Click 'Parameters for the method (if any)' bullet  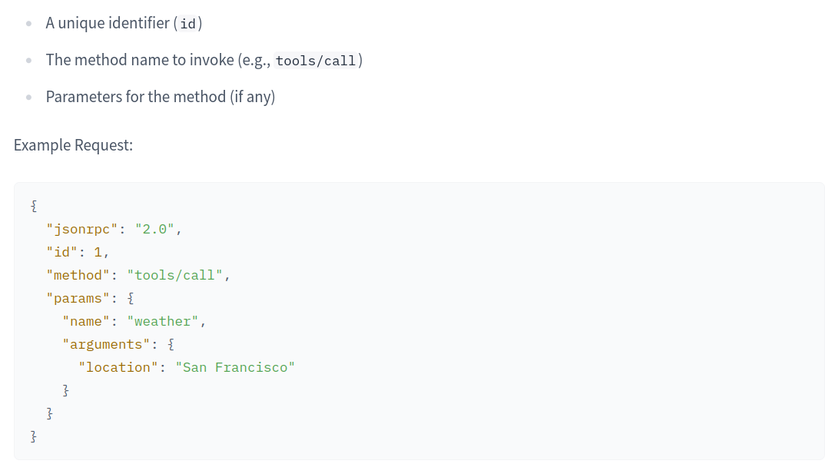click(x=160, y=97)
